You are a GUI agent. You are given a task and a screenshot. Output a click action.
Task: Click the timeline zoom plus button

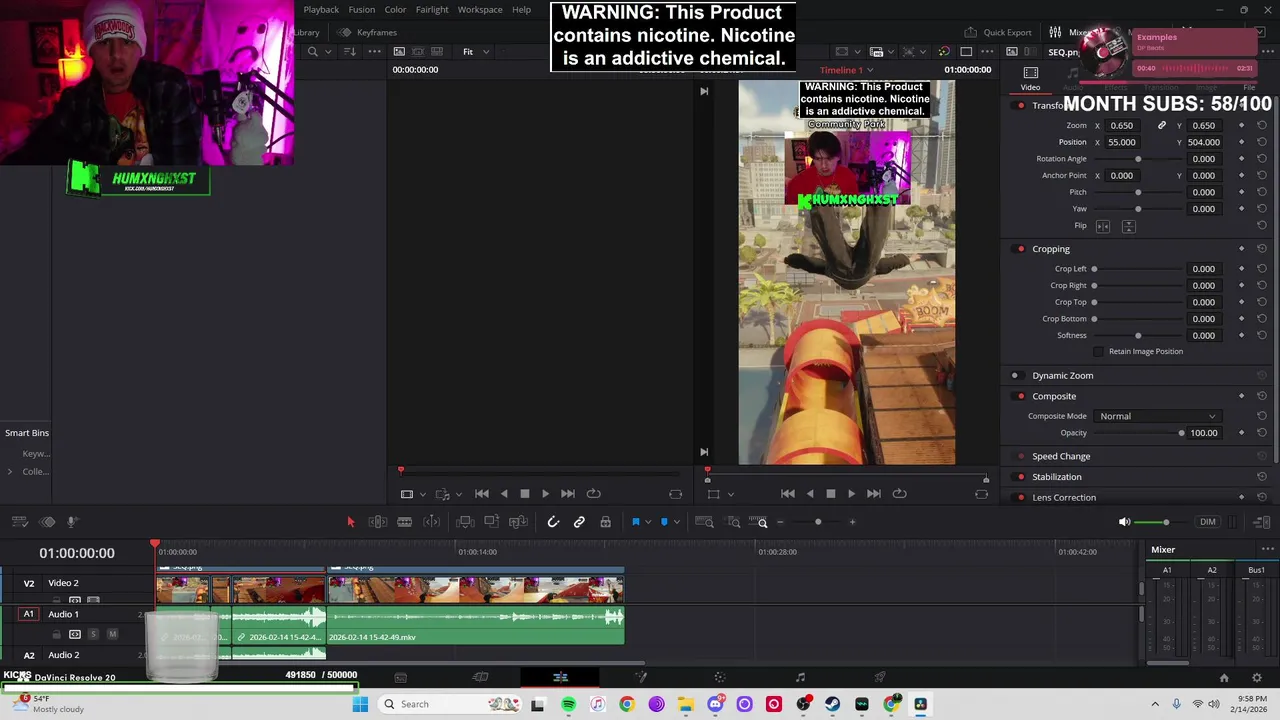tap(852, 522)
